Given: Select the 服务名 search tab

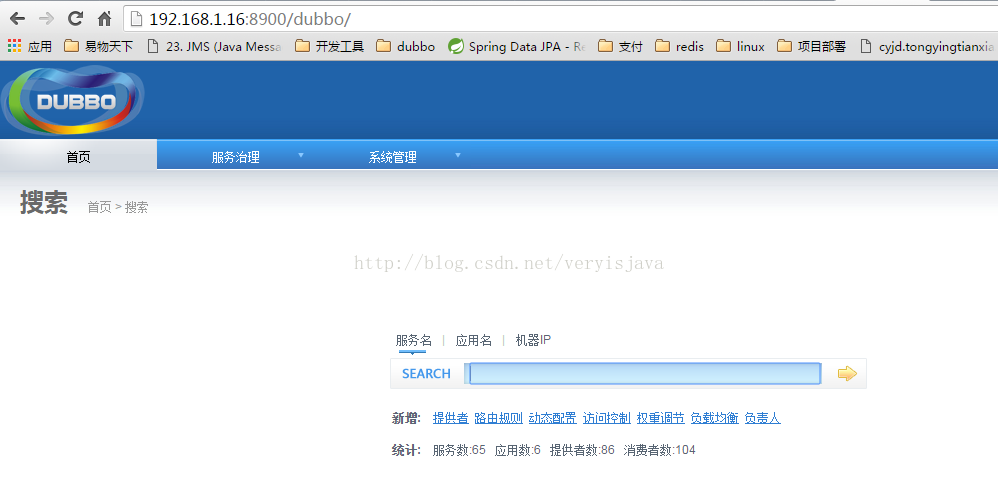Looking at the screenshot, I should [413, 340].
